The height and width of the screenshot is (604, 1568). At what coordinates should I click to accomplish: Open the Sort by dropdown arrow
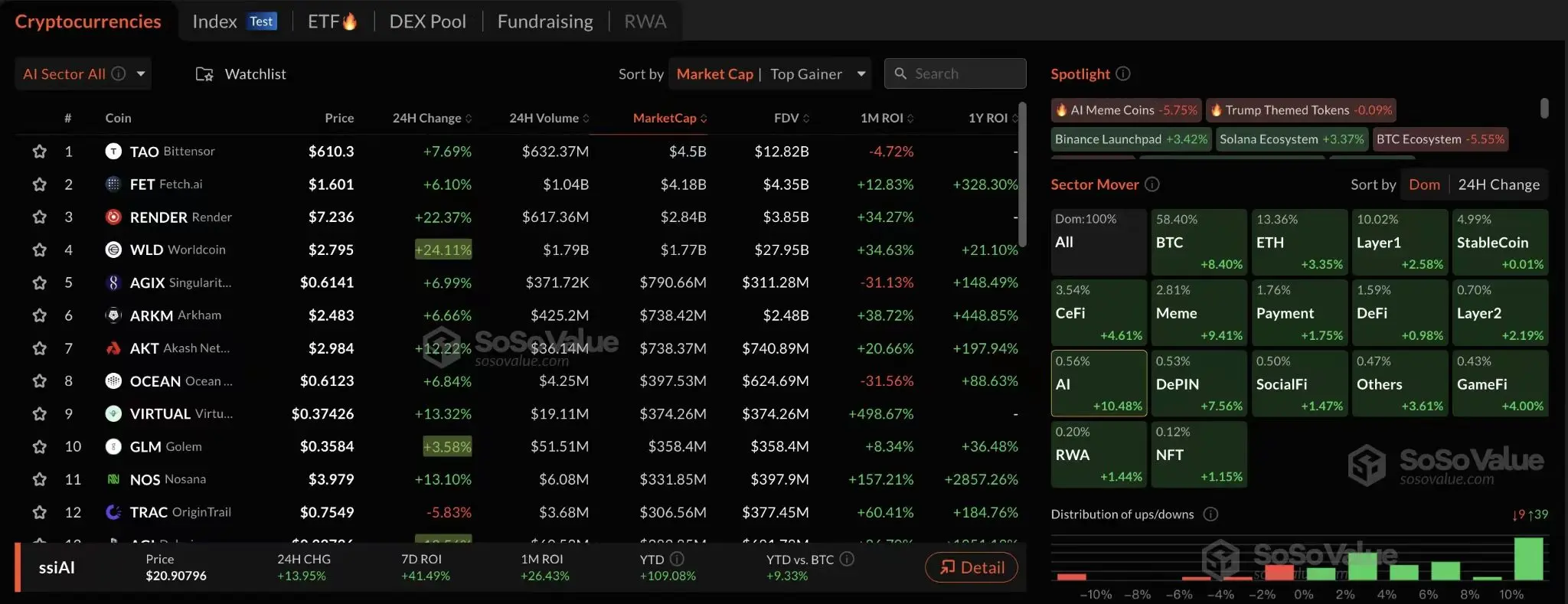click(x=861, y=74)
